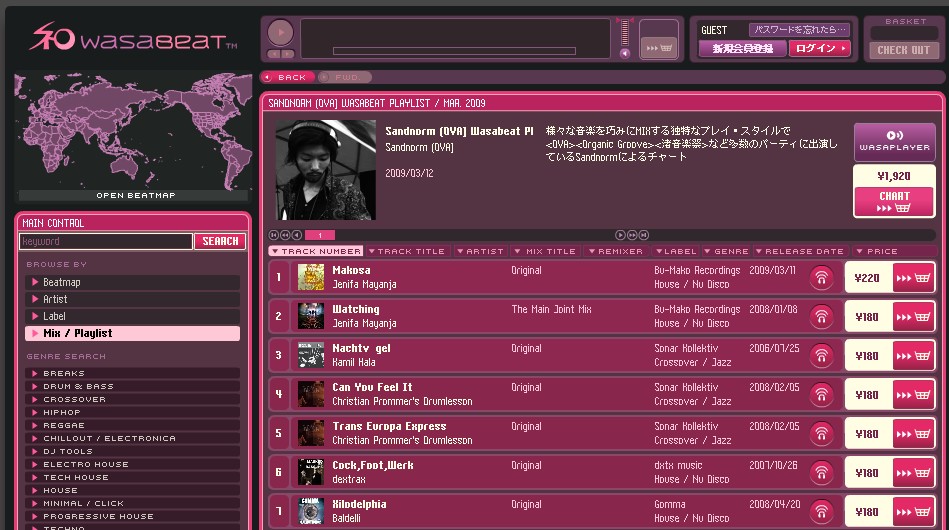Sort by REMIXER column
The image size is (949, 530).
click(x=616, y=251)
